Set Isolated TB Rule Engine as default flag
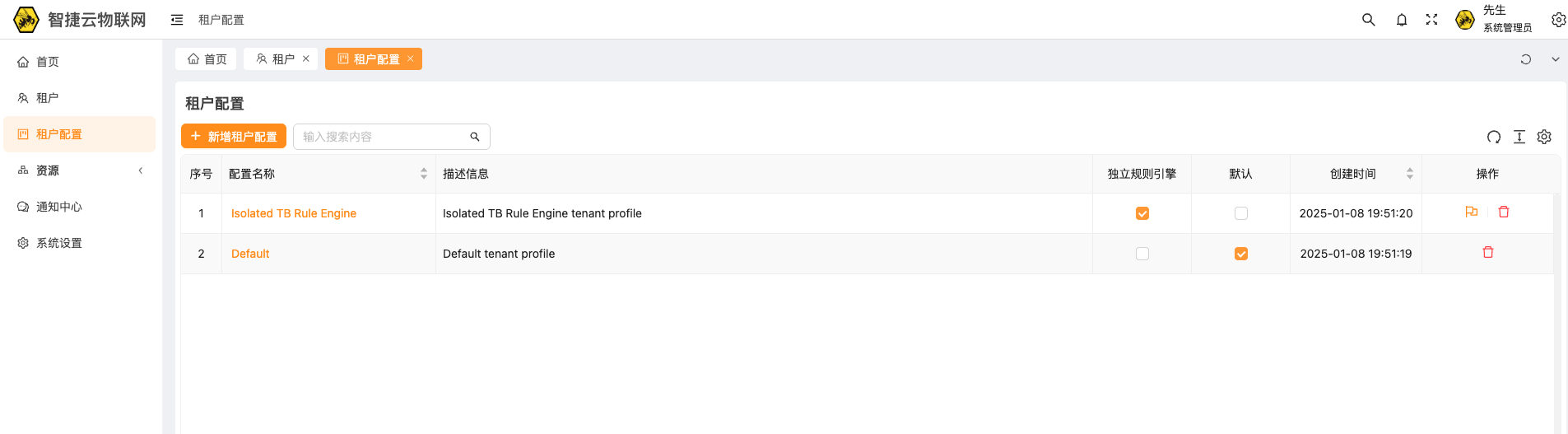Image resolution: width=1568 pixels, height=434 pixels. tap(1472, 212)
